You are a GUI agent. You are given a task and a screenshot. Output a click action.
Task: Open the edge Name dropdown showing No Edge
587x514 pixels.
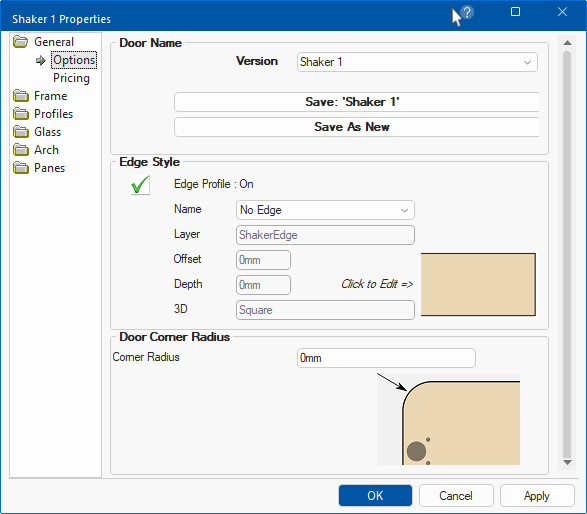point(325,210)
